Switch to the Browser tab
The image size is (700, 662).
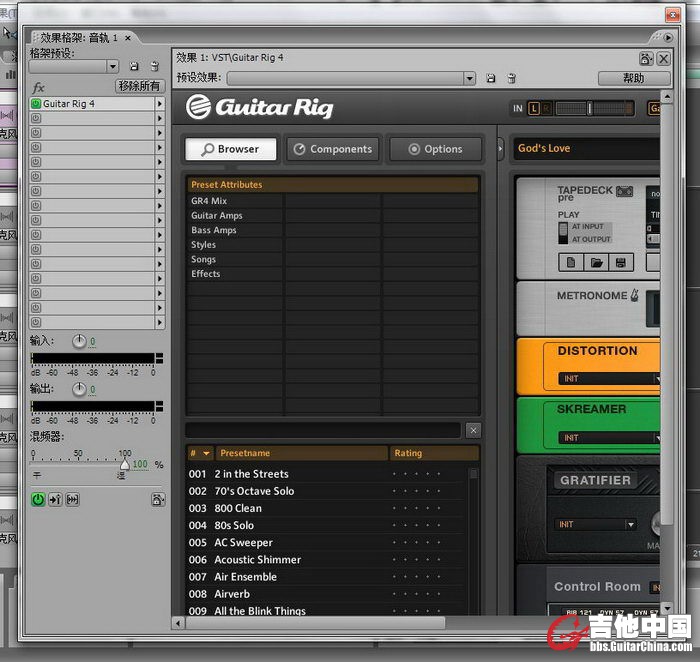[x=231, y=149]
